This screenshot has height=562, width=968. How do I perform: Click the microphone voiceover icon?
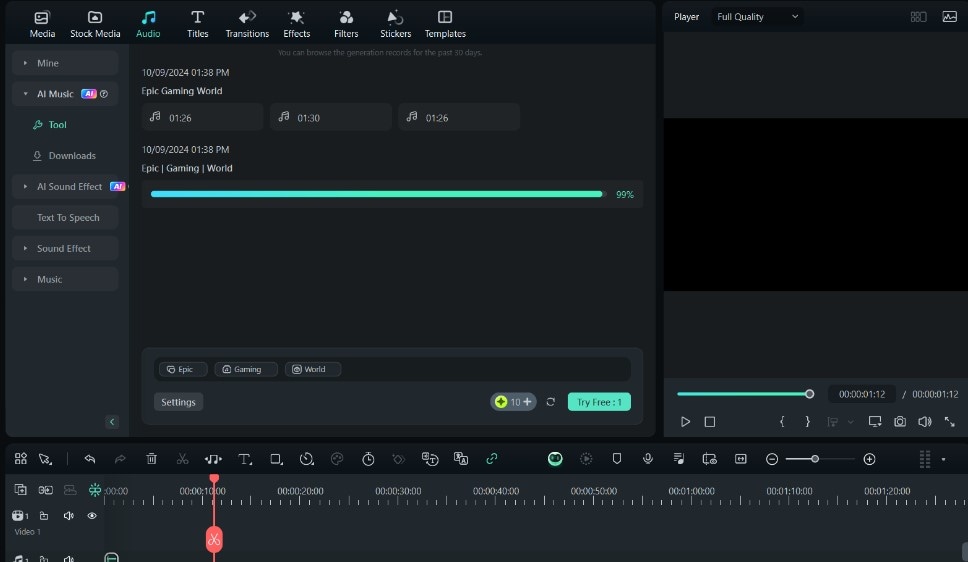click(648, 459)
